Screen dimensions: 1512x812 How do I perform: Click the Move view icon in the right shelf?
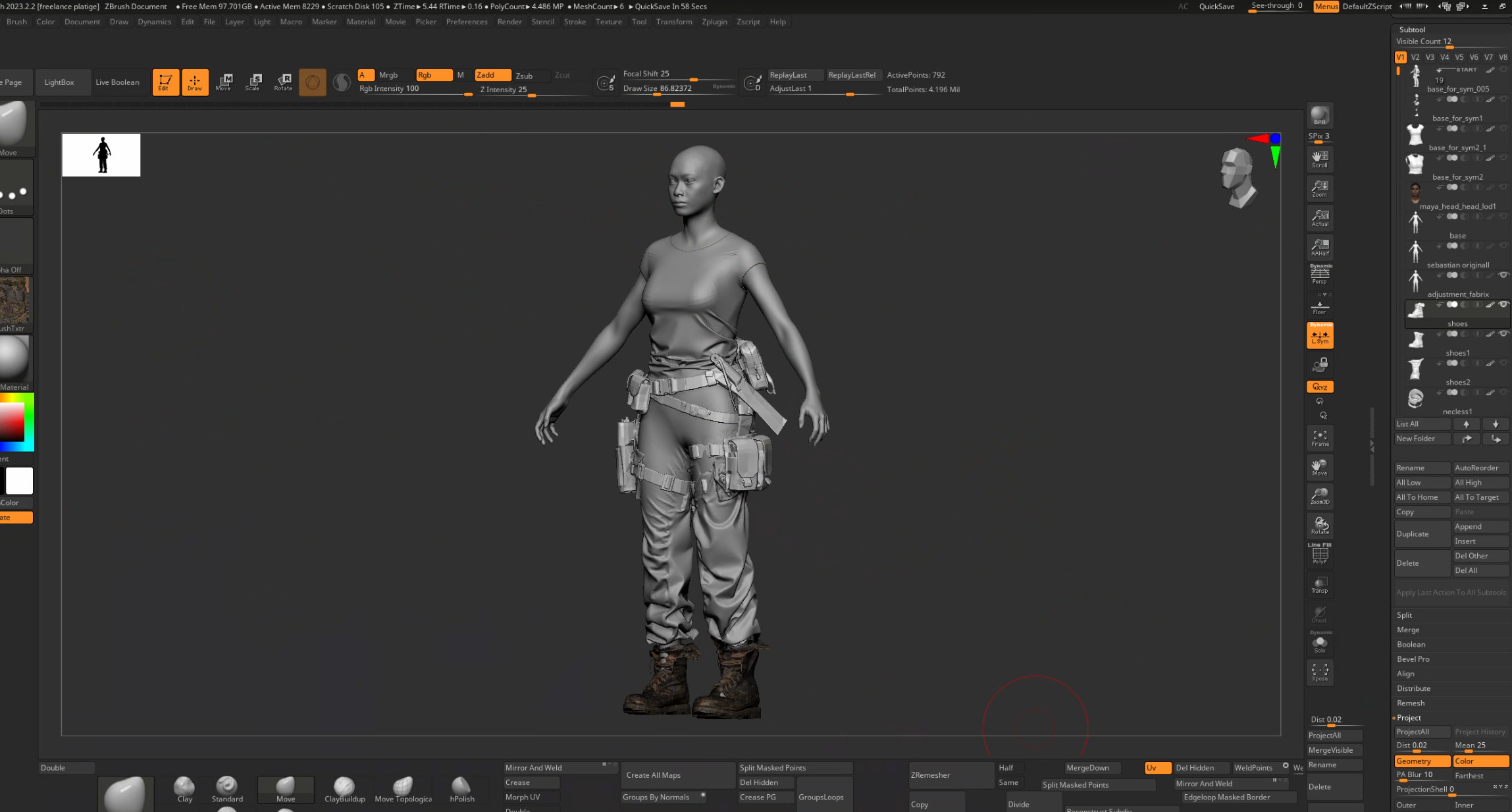[x=1320, y=467]
